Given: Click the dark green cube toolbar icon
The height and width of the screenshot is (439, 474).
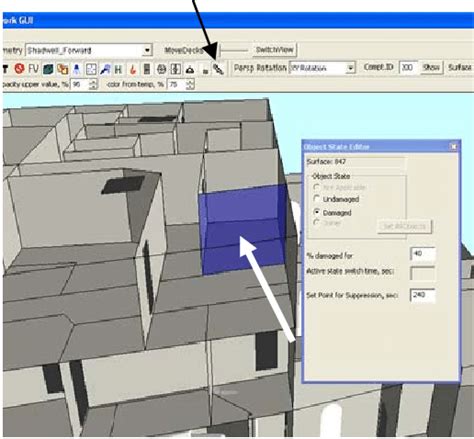Looking at the screenshot, I should click(48, 69).
